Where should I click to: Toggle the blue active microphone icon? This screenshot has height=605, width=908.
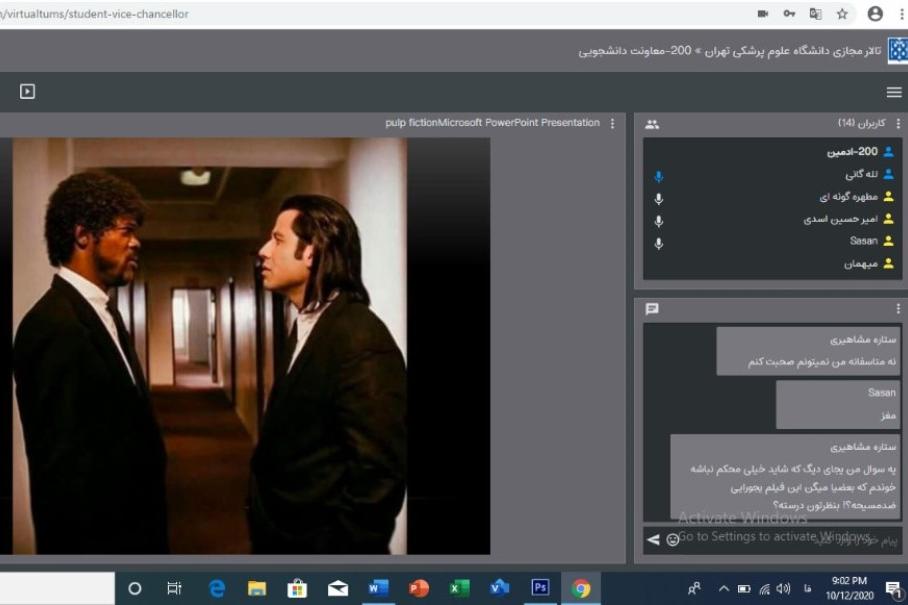tap(658, 176)
